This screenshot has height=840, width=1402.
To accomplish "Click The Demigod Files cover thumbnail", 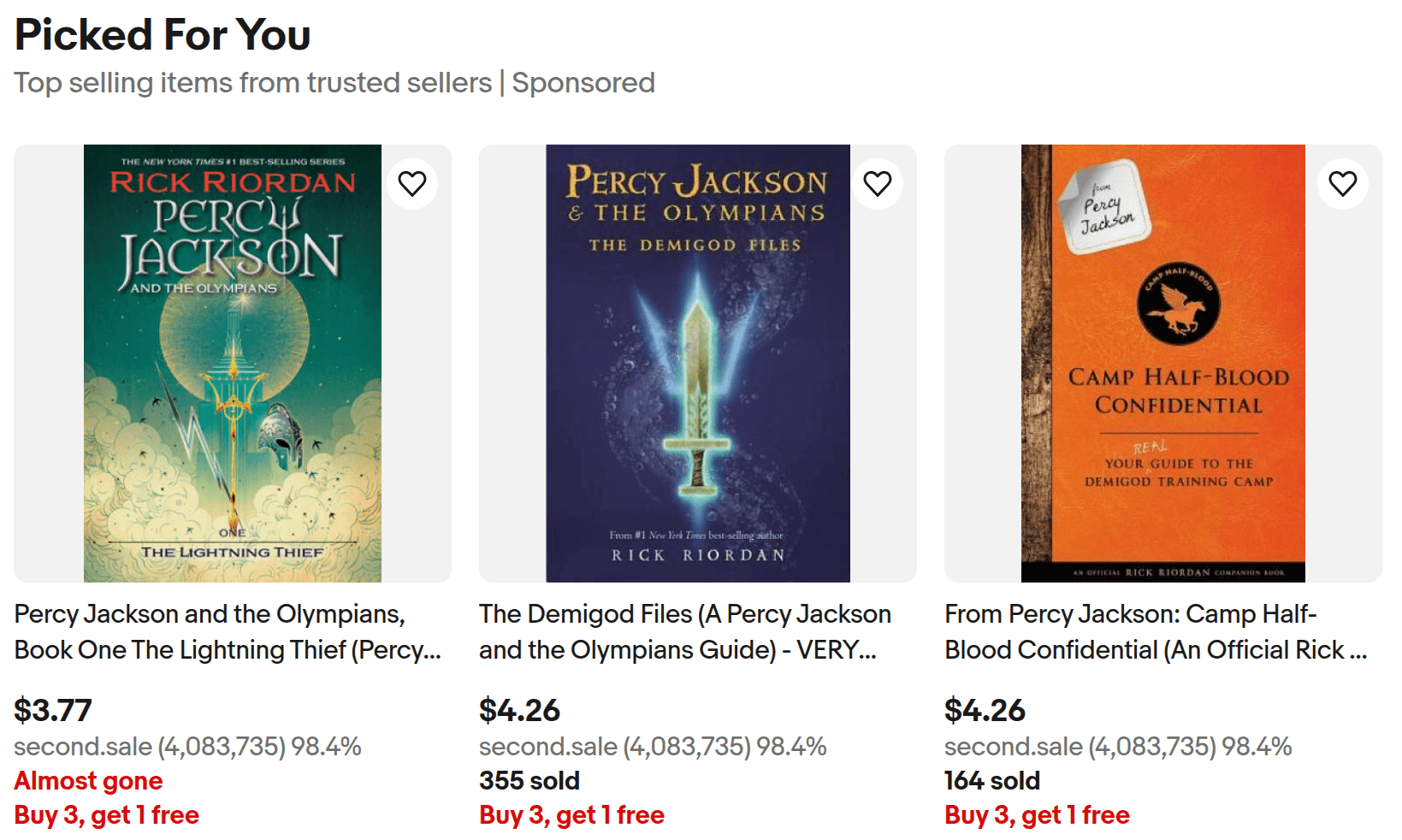I will click(697, 364).
